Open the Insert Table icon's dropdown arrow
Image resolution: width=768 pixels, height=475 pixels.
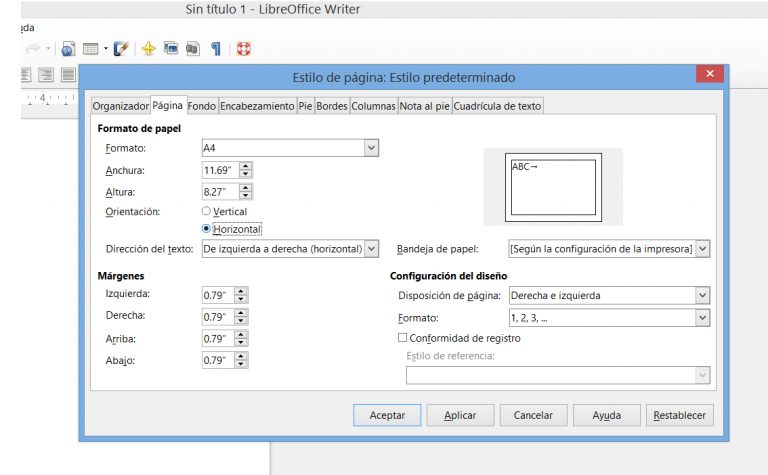(105, 48)
